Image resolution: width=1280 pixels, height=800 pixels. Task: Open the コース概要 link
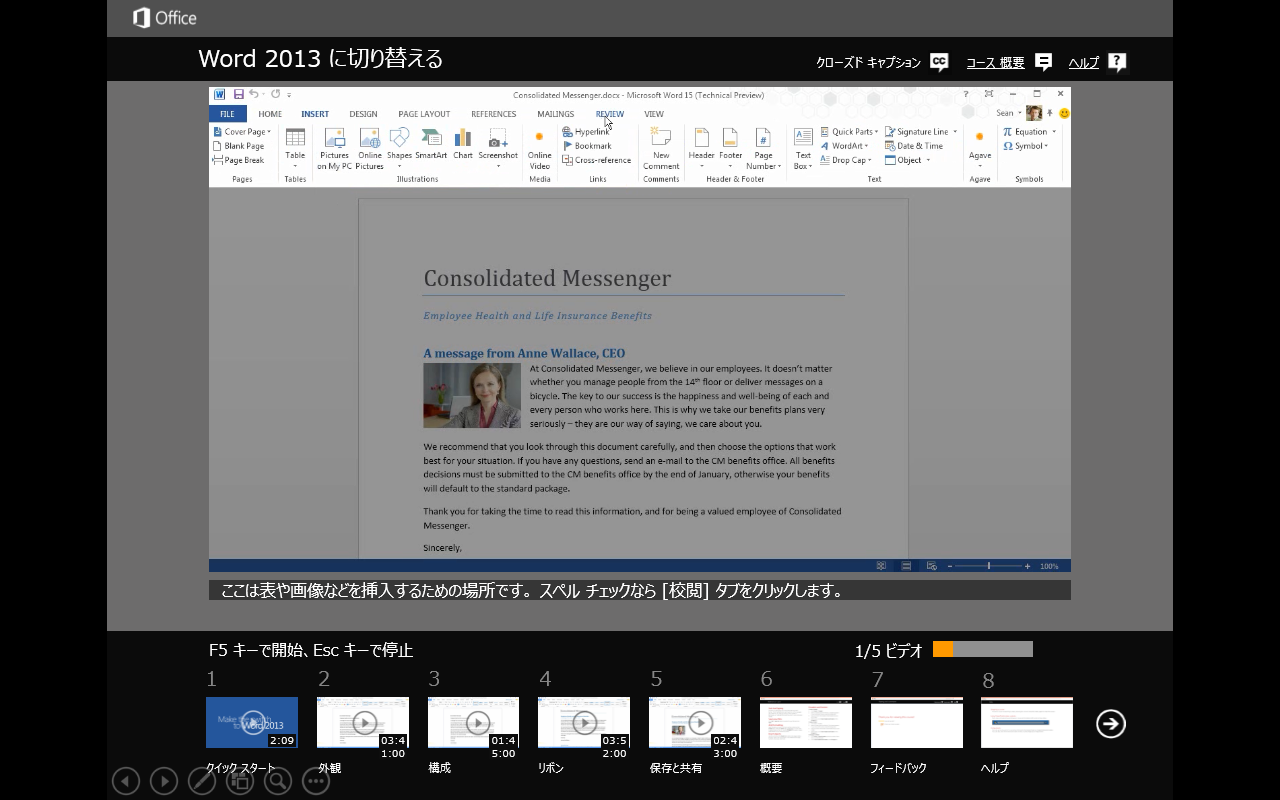pos(995,63)
